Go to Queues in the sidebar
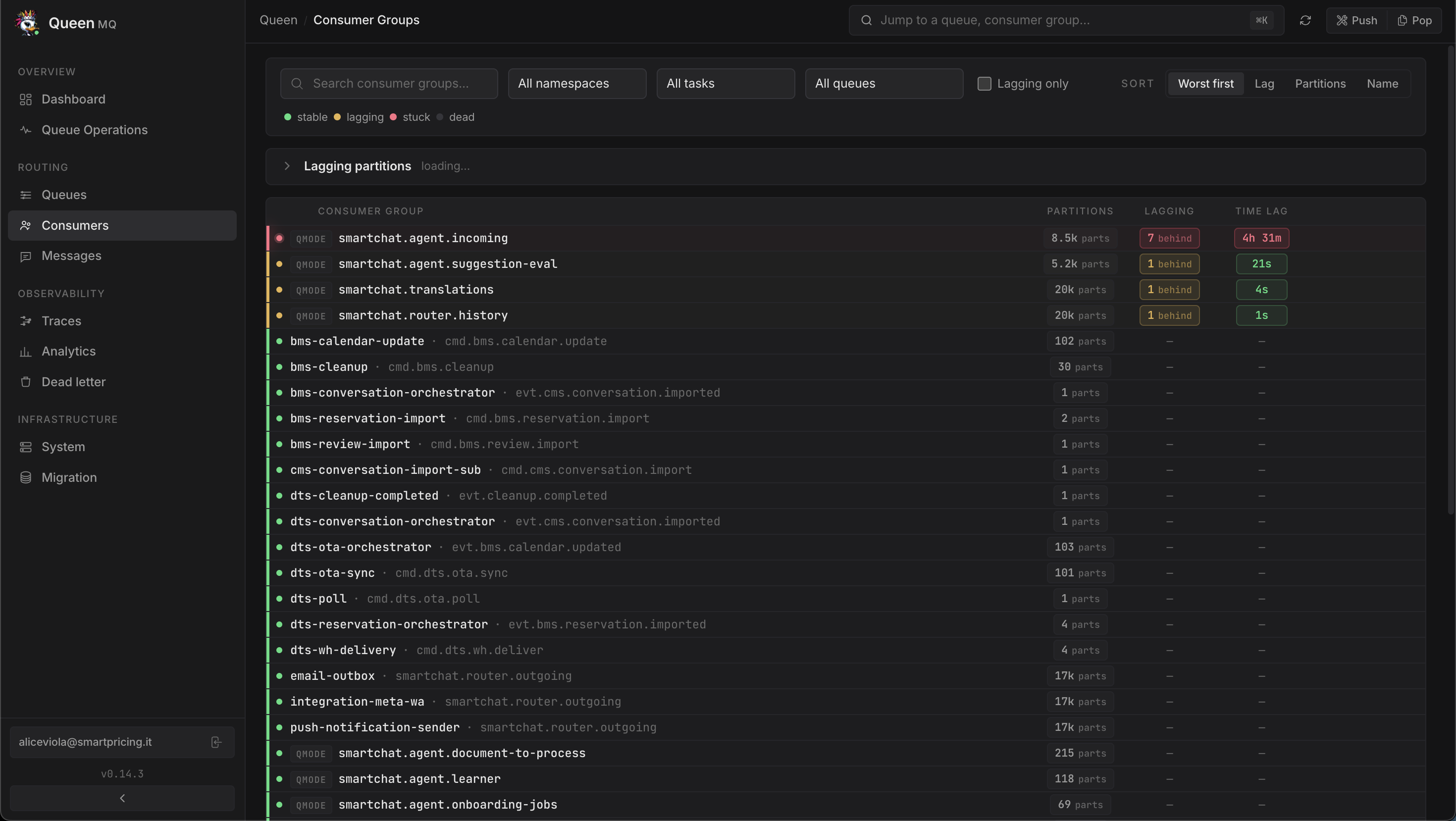Screen dimensions: 1456x821 tap(122, 195)
